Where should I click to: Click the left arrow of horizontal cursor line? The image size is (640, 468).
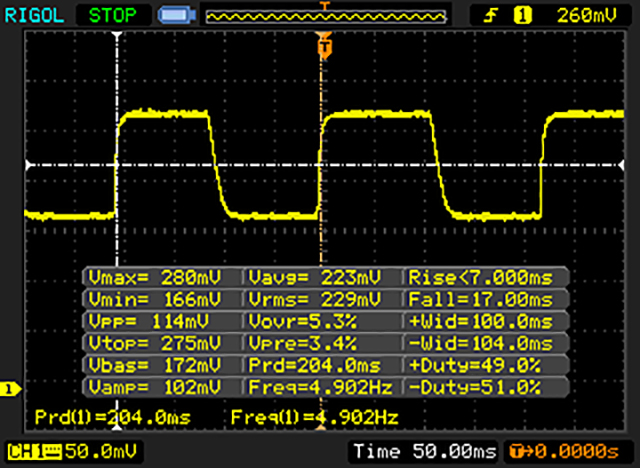coord(29,165)
